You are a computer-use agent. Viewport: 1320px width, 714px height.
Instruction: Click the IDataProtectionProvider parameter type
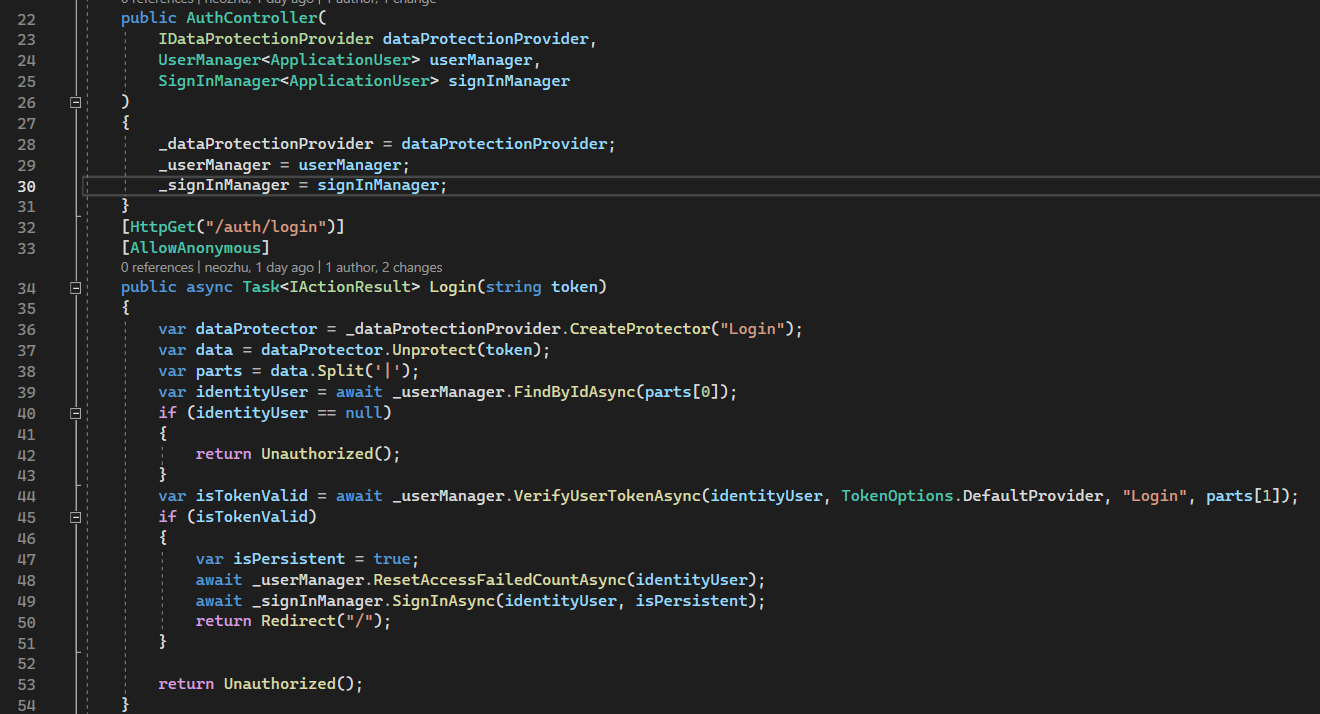point(265,39)
